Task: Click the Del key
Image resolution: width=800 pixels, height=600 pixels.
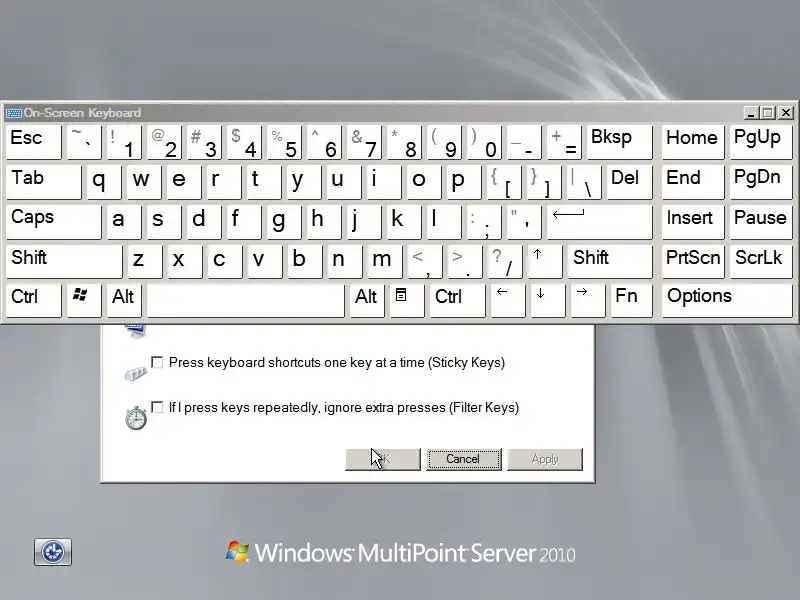Action: pos(630,182)
